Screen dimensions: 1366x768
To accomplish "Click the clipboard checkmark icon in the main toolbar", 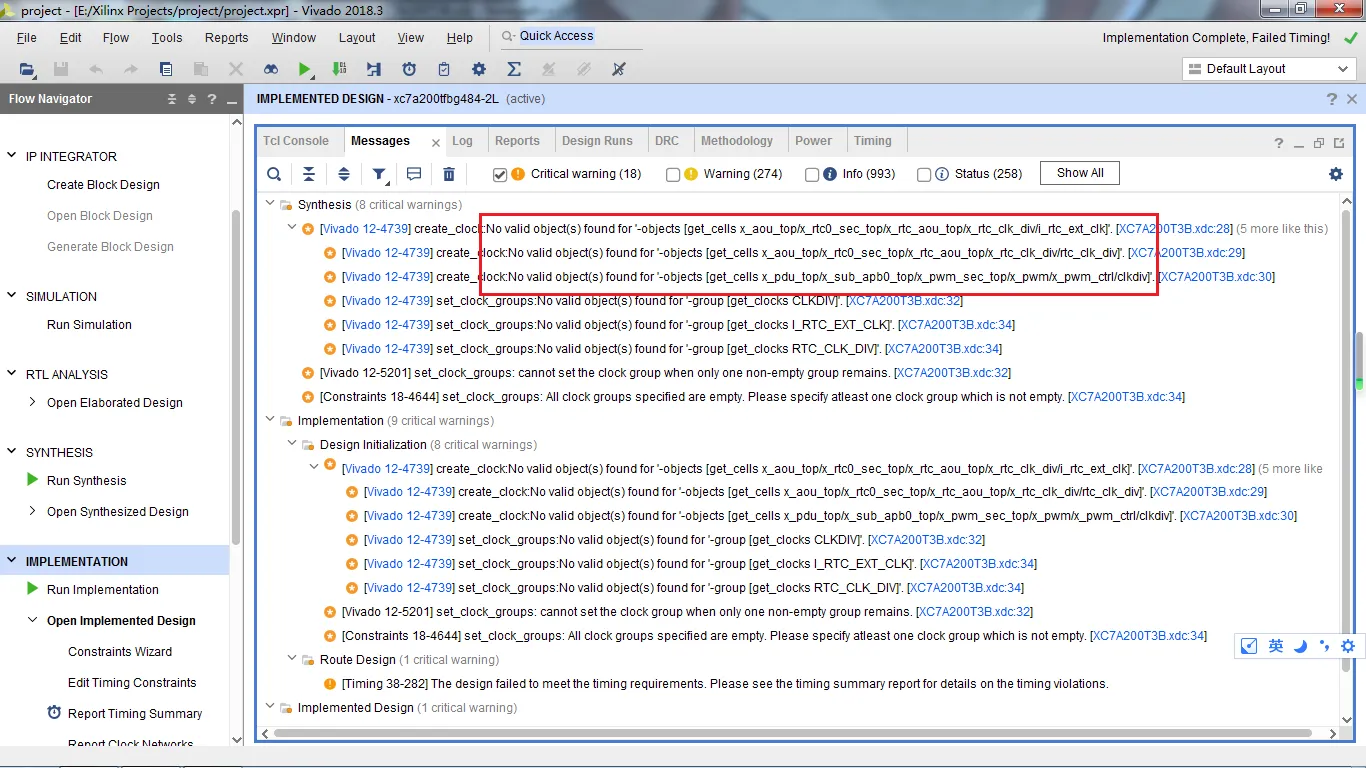I will (x=444, y=69).
